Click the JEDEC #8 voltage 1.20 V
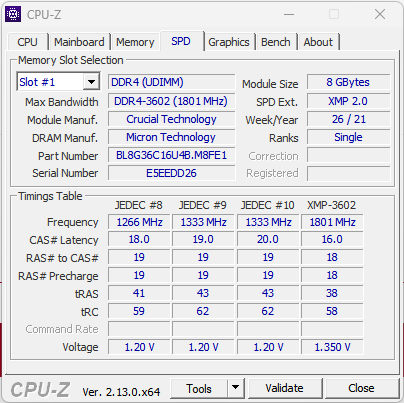Image resolution: width=404 pixels, height=403 pixels. pyautogui.click(x=139, y=347)
